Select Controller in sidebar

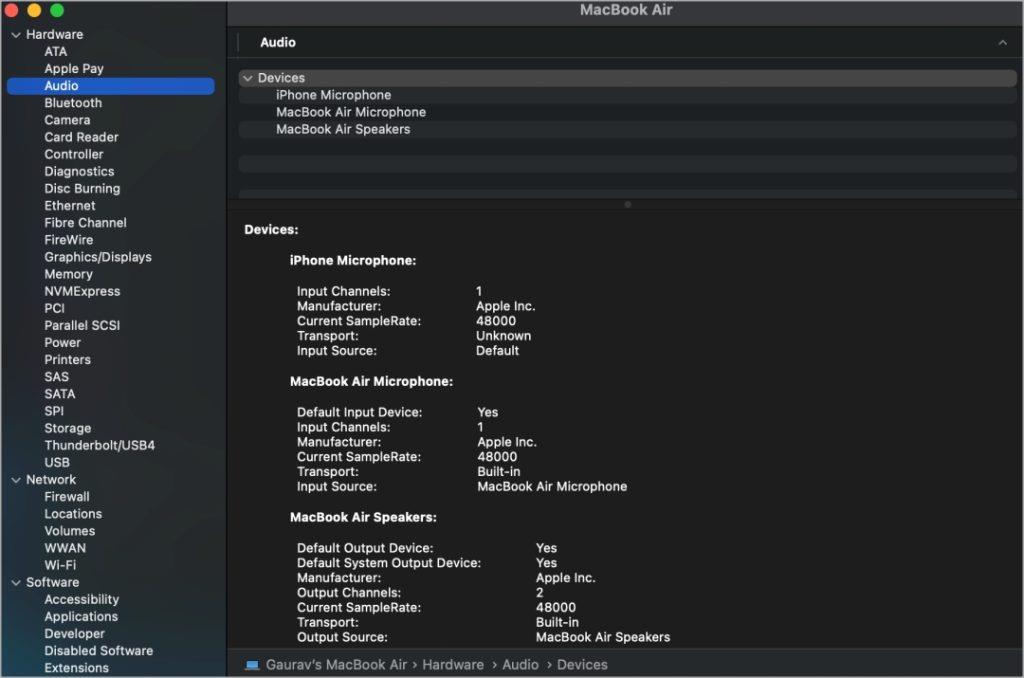(74, 154)
